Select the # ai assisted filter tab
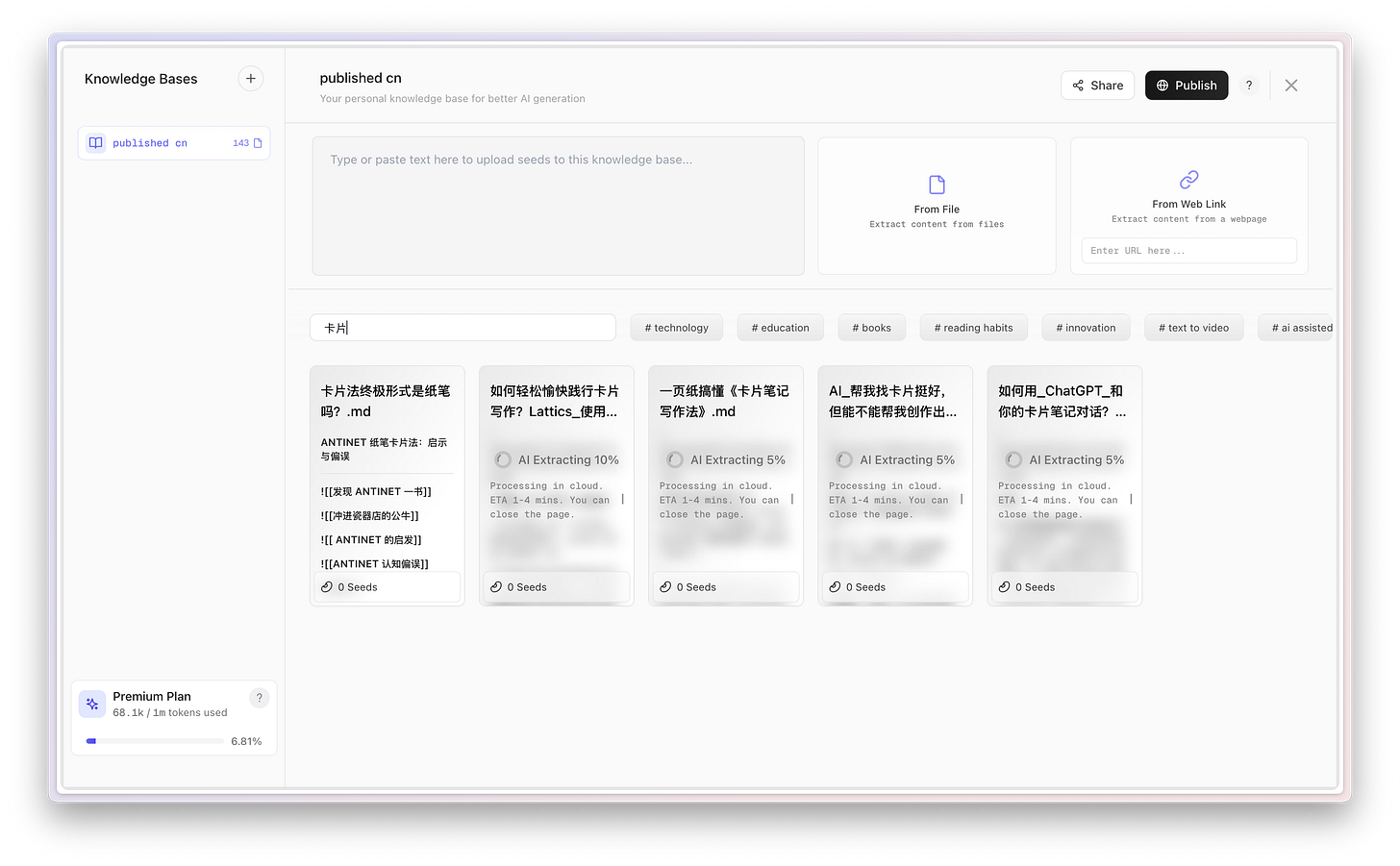Viewport: 1400px width, 866px height. [x=1298, y=327]
